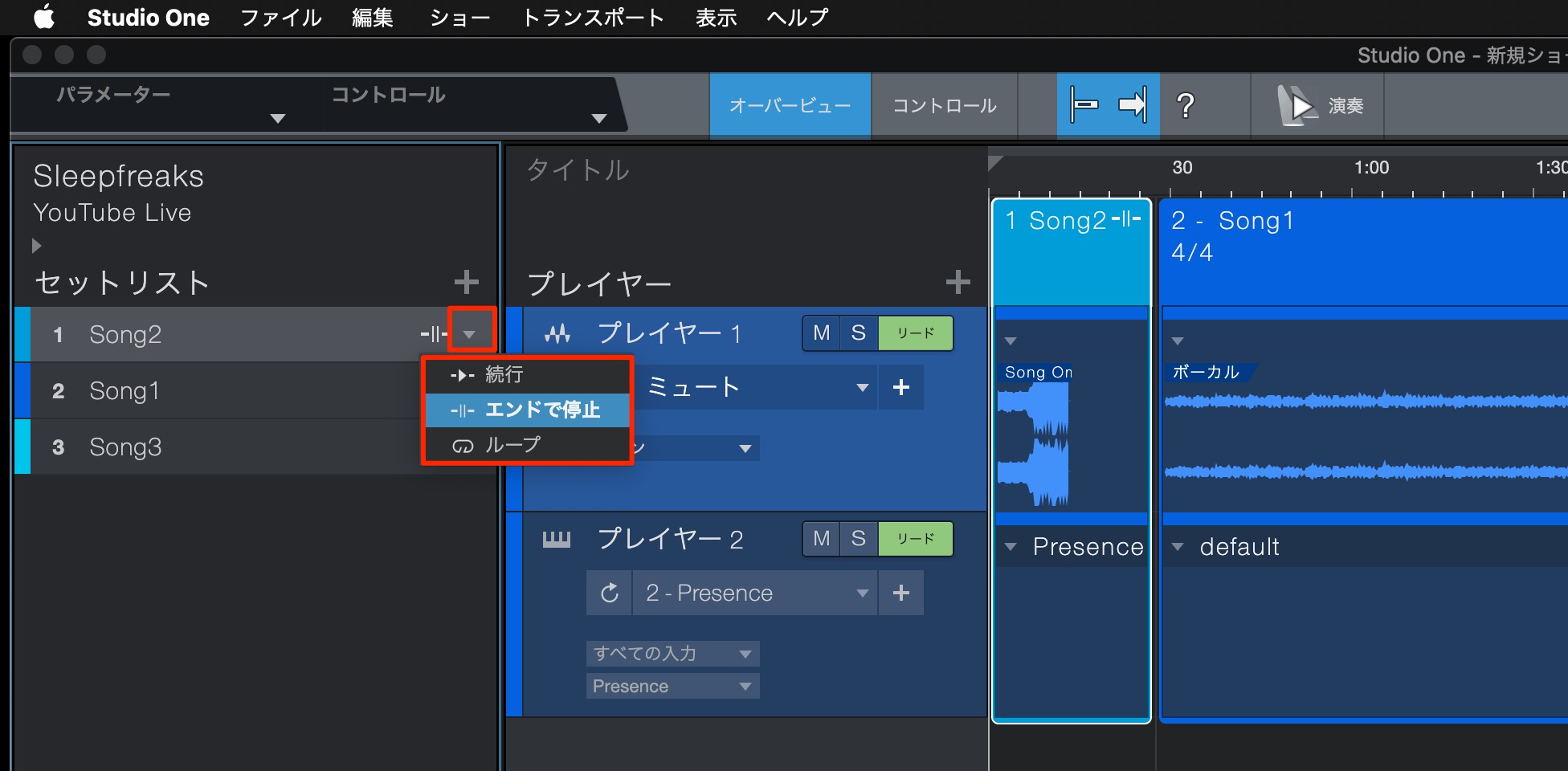Expand the default patch lane triangle
This screenshot has width=1568, height=771.
point(1178,547)
